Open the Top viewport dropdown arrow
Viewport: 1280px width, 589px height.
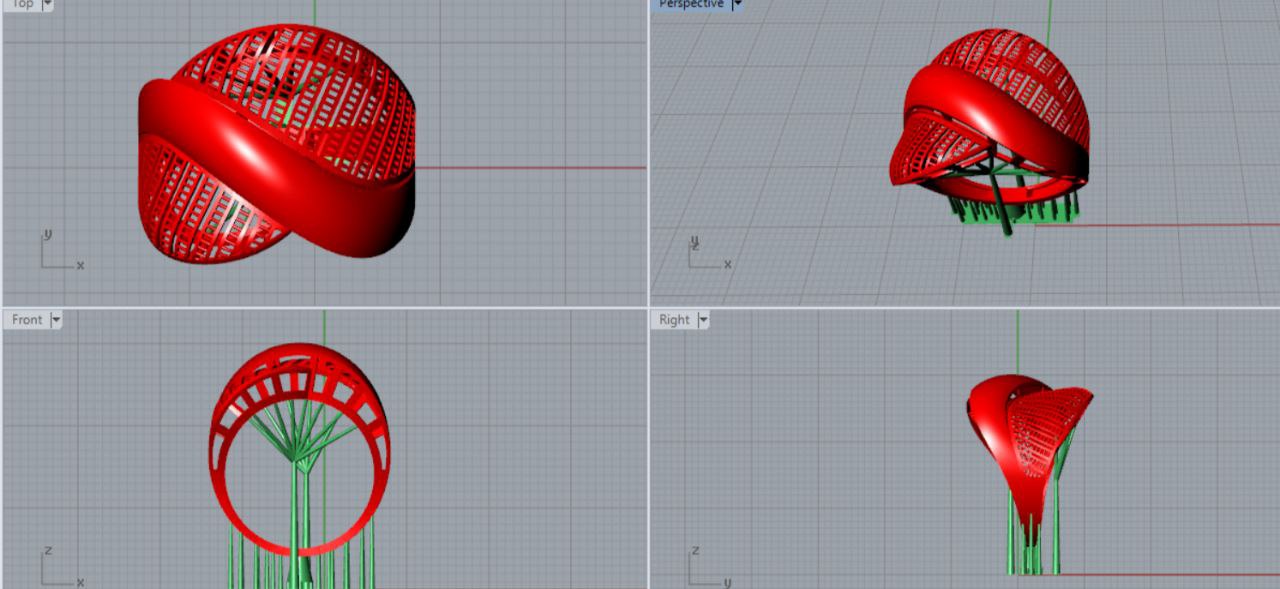47,5
